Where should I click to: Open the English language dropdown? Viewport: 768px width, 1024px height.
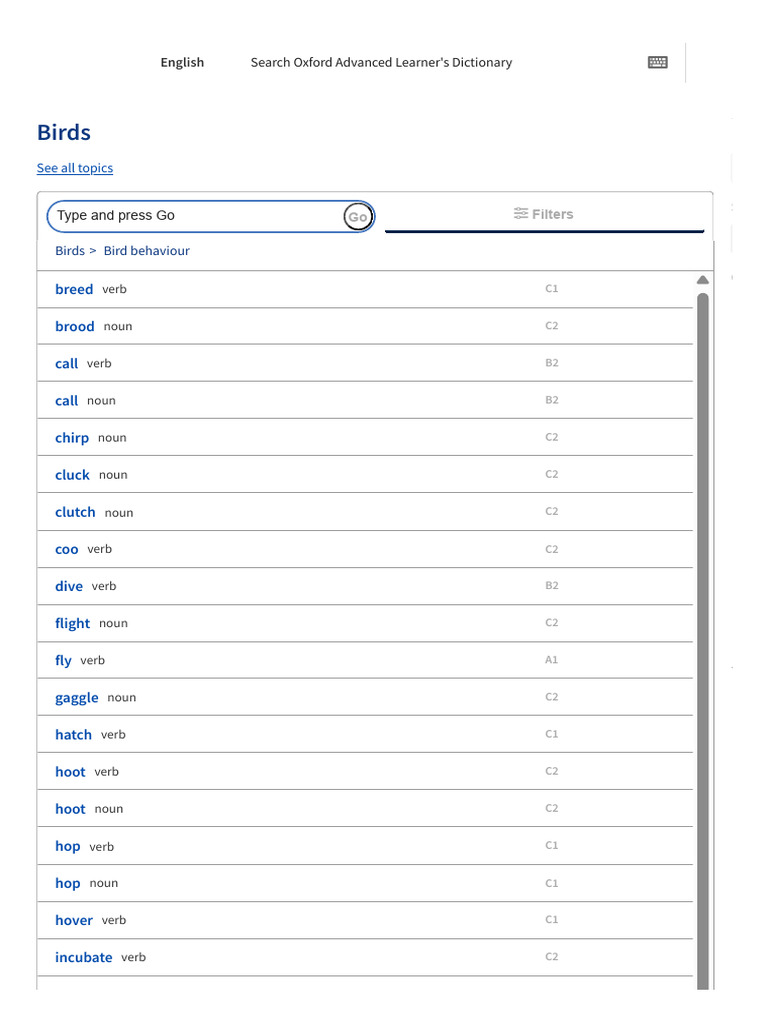(x=182, y=62)
